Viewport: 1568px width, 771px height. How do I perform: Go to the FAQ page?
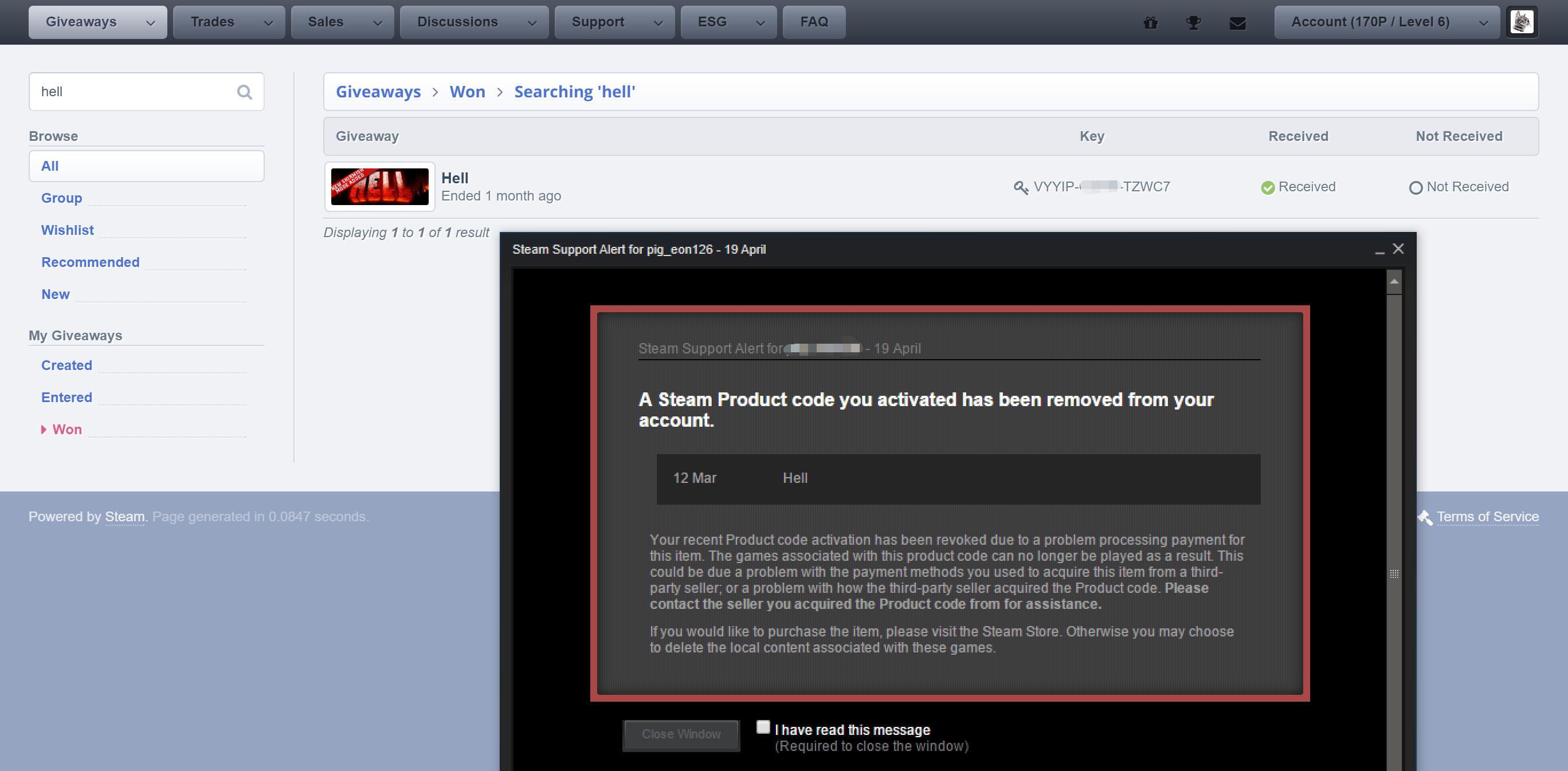pyautogui.click(x=814, y=22)
